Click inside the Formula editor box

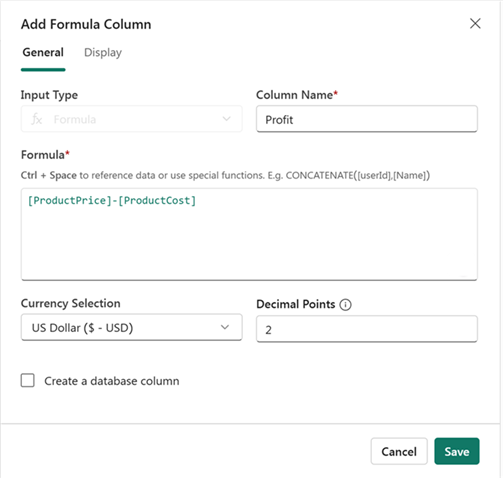click(x=249, y=234)
